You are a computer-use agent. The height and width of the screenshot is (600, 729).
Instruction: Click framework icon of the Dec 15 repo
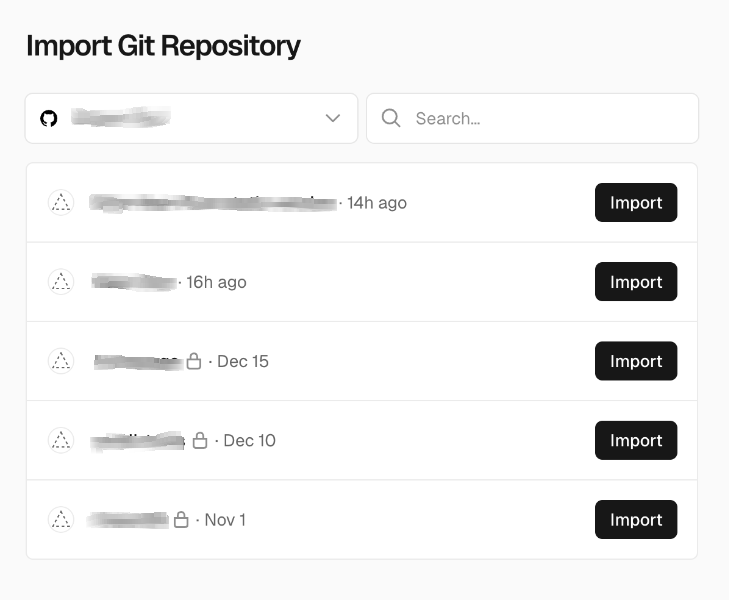[x=61, y=361]
